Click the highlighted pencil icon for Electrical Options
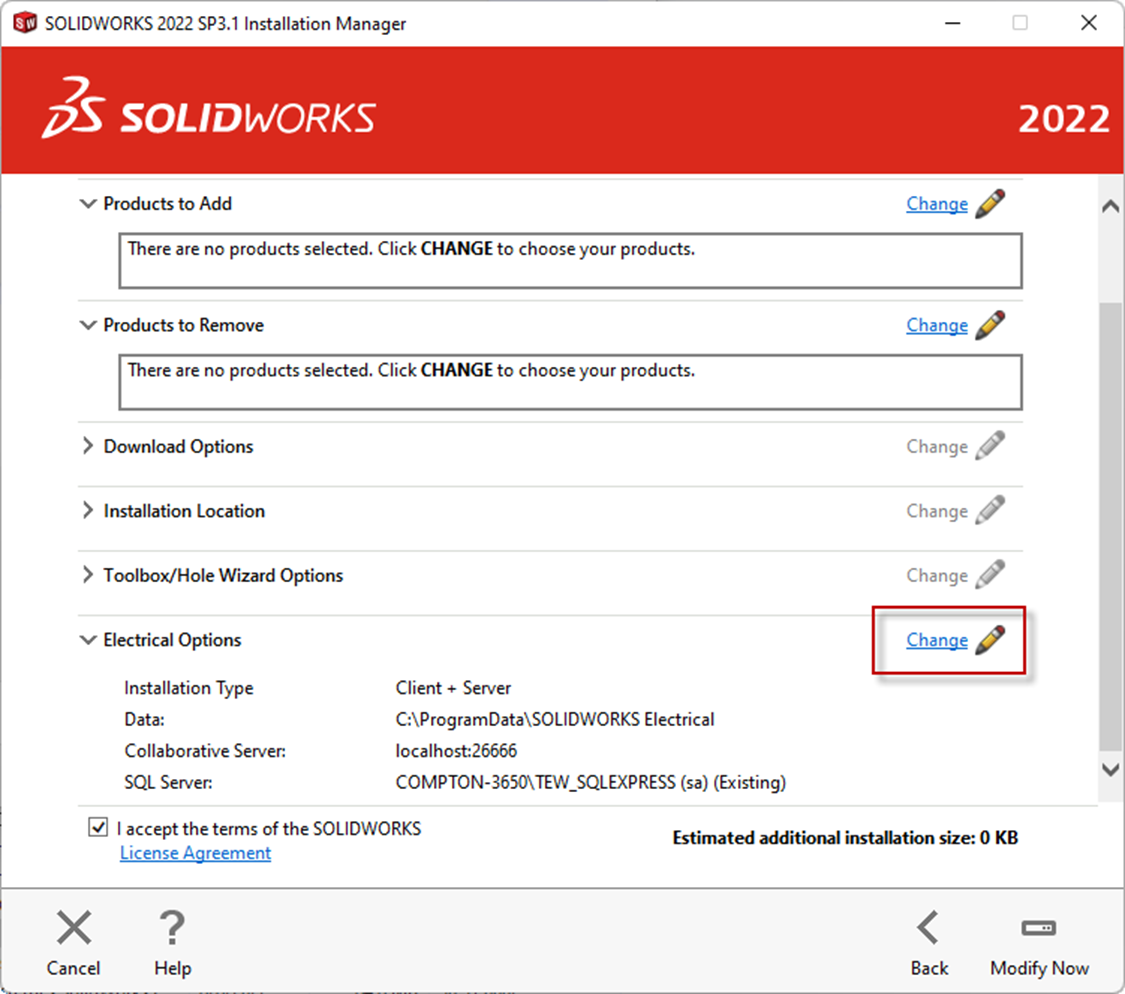This screenshot has height=994, width=1125. 991,640
